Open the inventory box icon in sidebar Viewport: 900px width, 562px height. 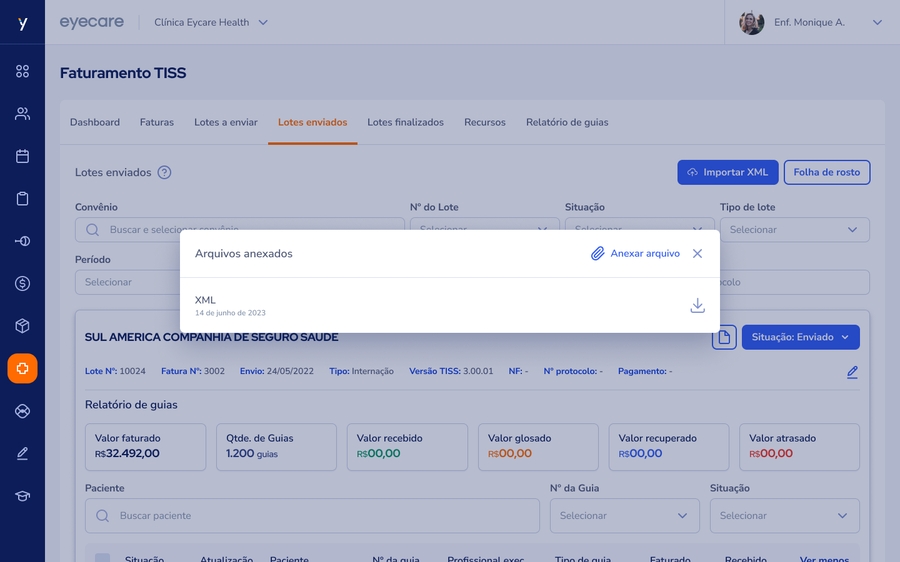(x=22, y=326)
